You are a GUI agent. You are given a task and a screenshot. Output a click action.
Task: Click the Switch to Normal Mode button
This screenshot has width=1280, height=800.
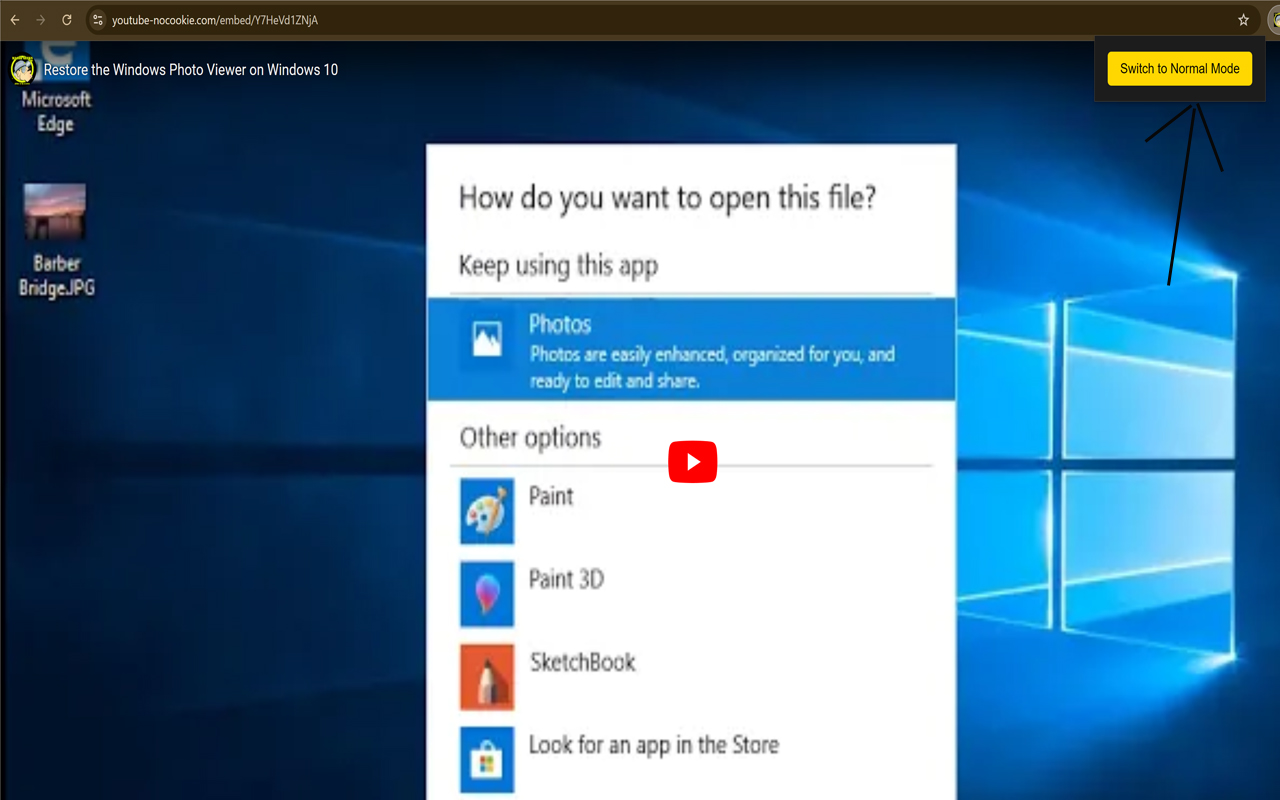point(1180,69)
